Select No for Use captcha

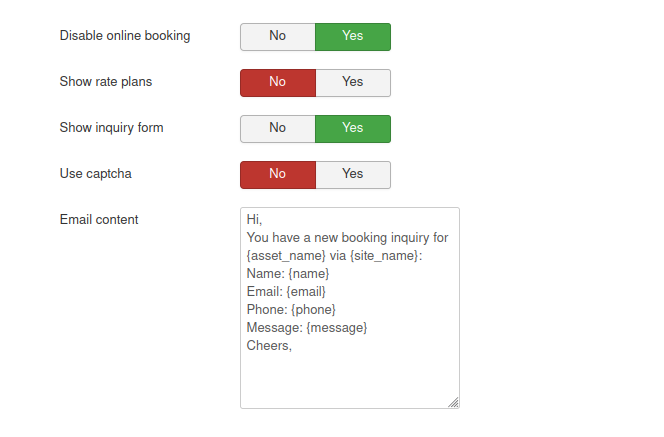278,174
